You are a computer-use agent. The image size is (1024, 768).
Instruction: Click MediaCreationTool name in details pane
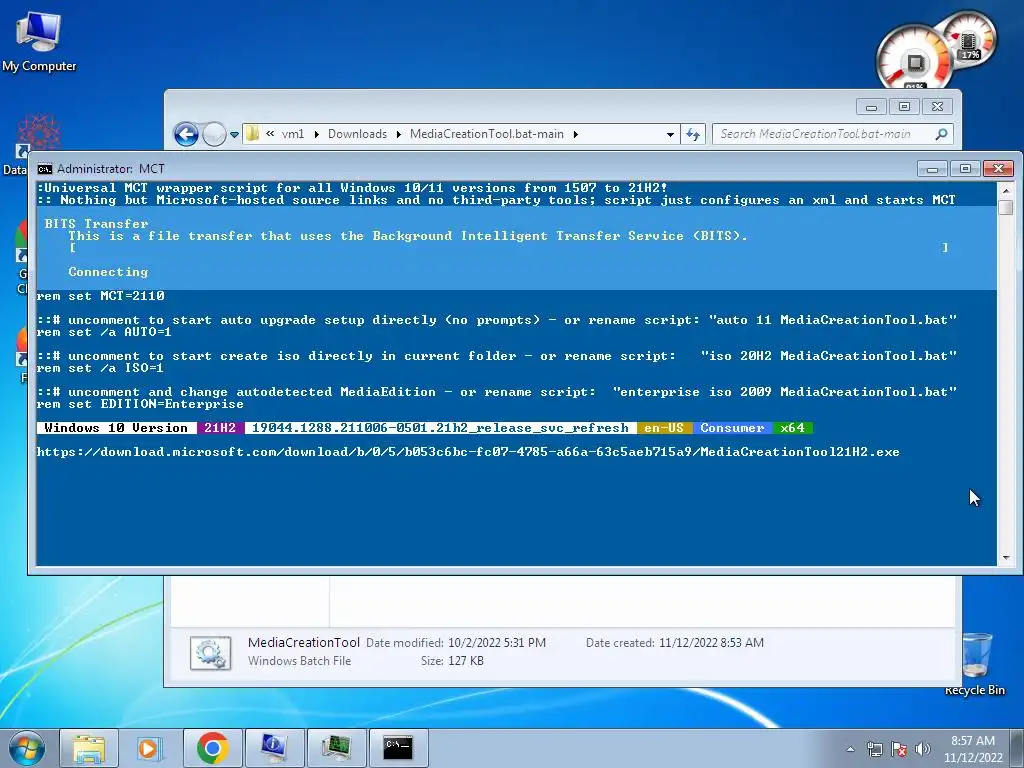(304, 642)
